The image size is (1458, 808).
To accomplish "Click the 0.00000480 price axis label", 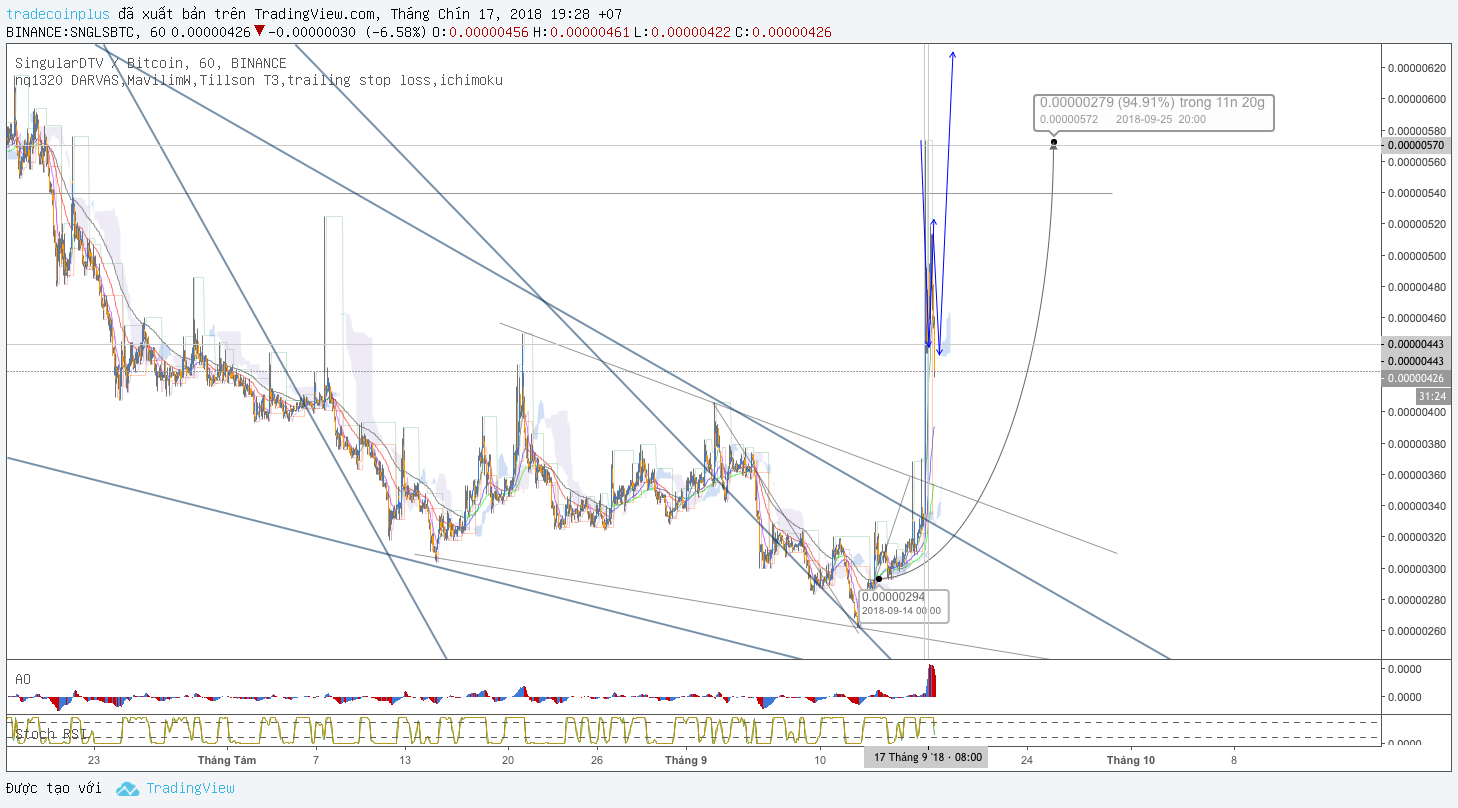I will point(1418,287).
